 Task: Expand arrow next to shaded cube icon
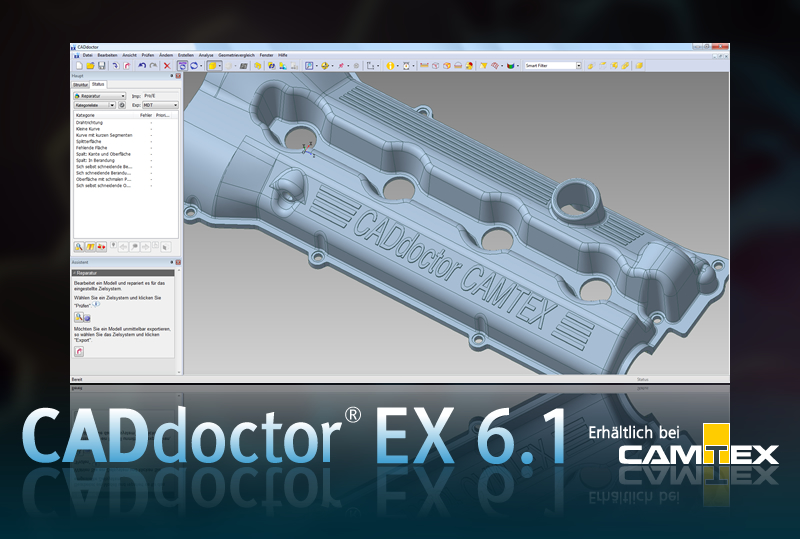point(220,66)
